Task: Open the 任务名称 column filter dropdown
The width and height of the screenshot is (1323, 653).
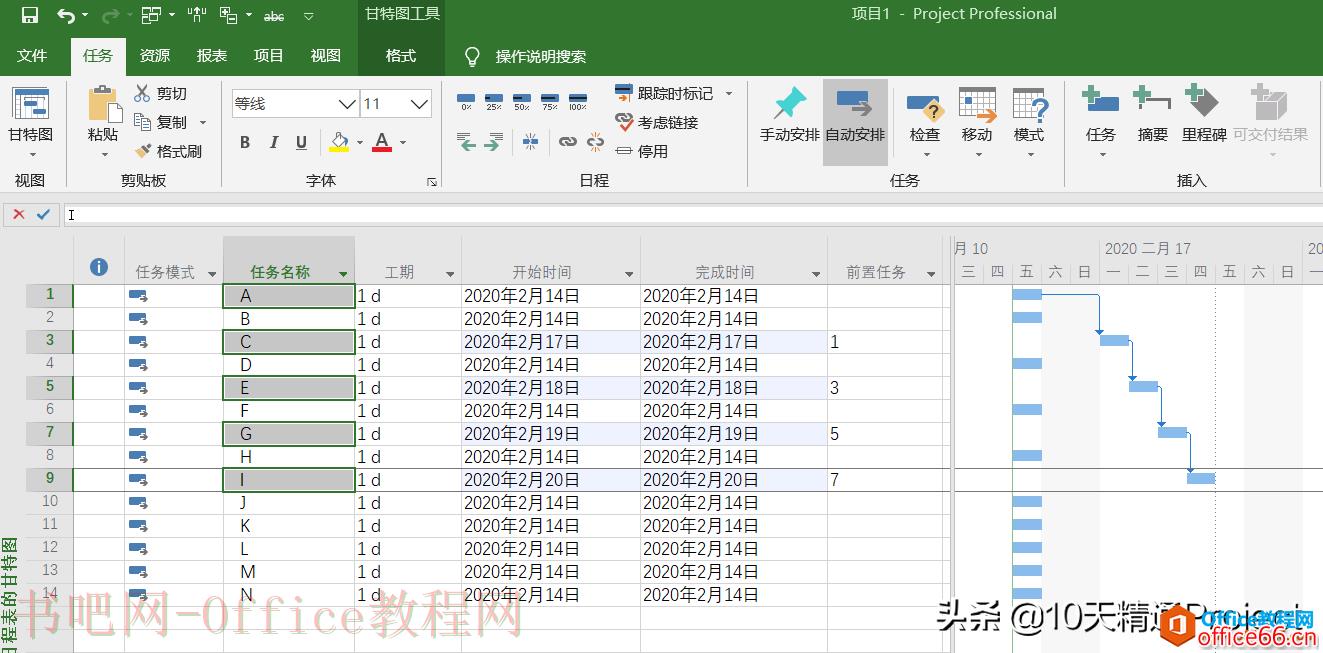Action: click(x=343, y=273)
